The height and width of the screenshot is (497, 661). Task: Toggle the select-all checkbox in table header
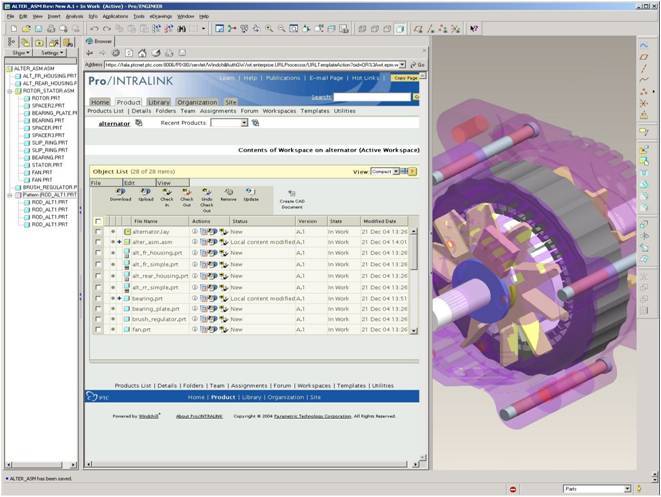[98, 221]
